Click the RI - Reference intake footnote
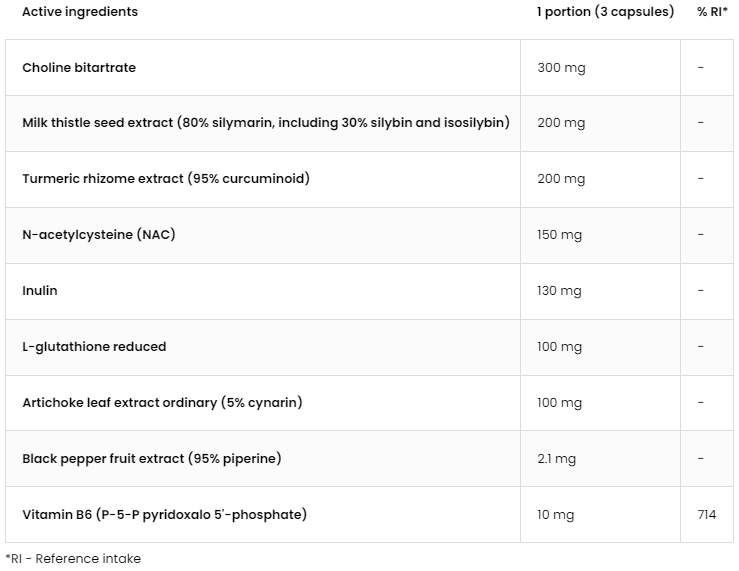Viewport: 739px width, 571px height. click(x=73, y=559)
